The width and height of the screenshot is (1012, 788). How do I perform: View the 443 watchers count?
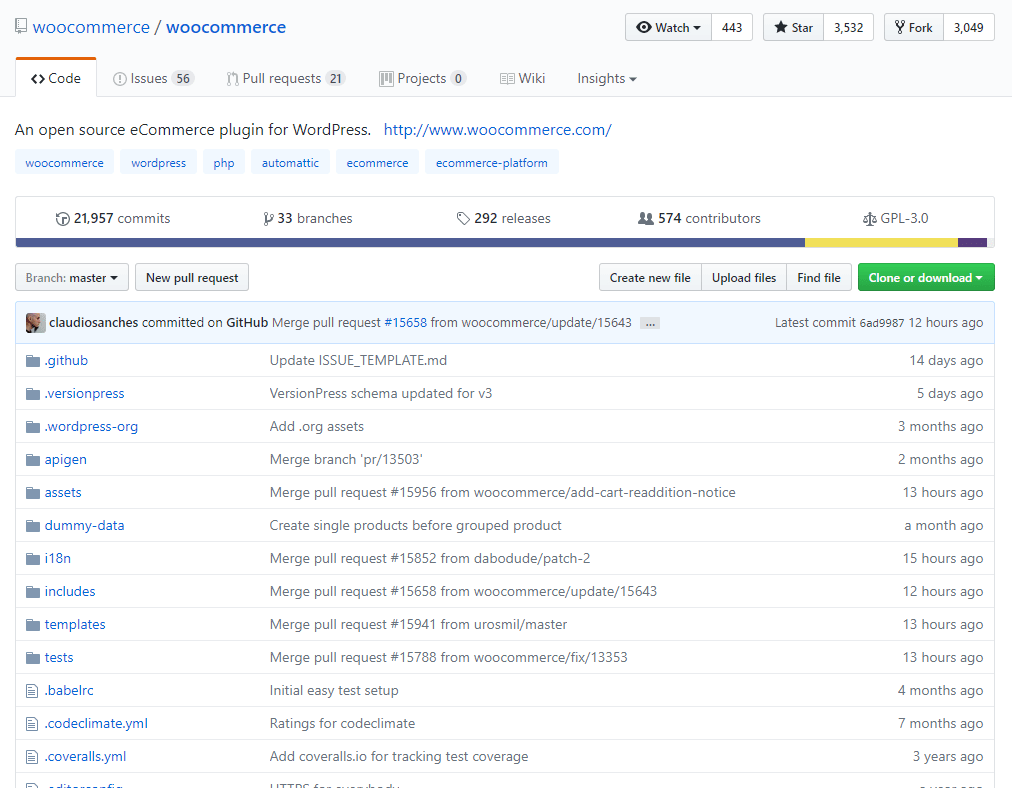(732, 27)
